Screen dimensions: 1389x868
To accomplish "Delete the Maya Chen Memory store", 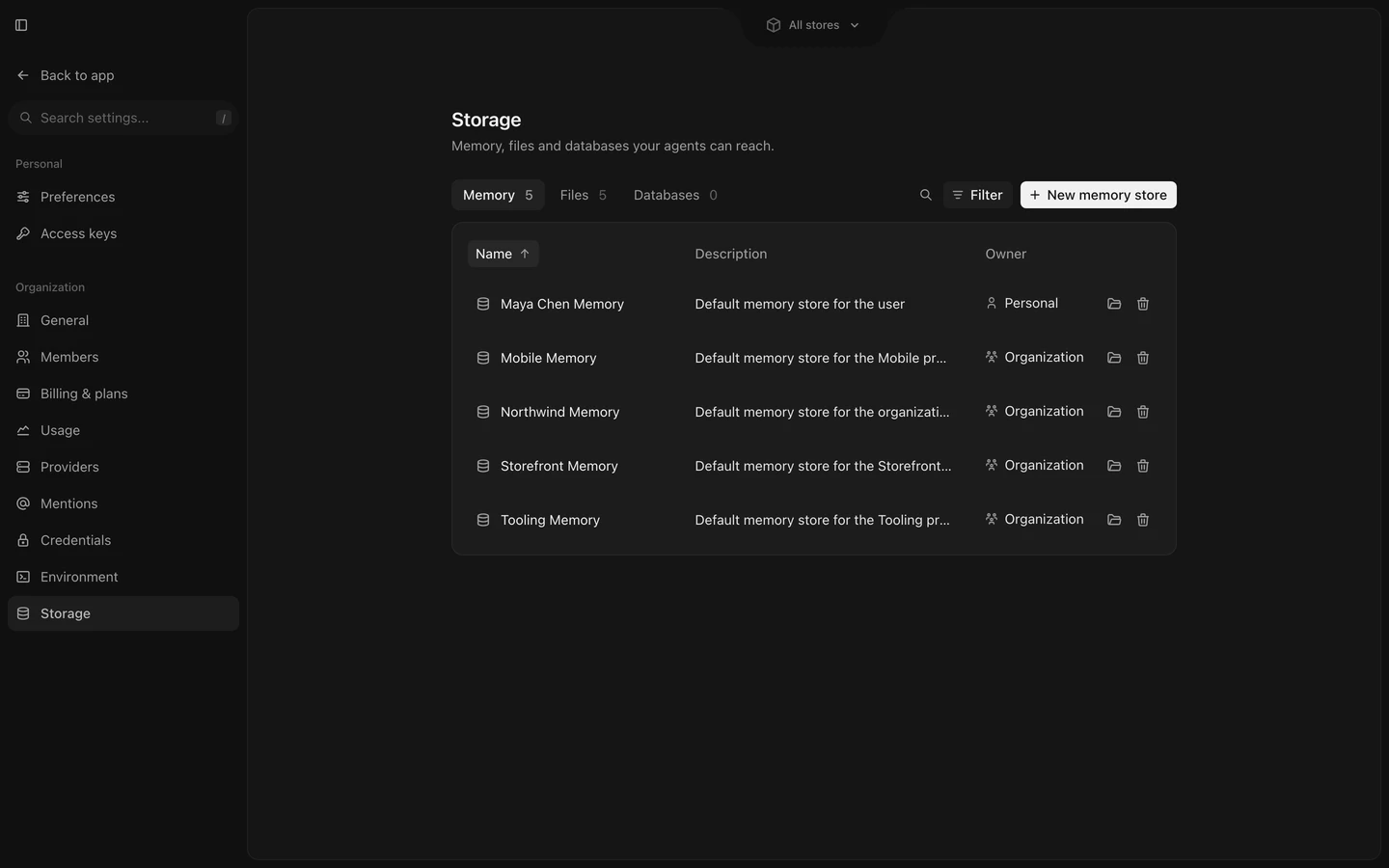I will point(1143,304).
